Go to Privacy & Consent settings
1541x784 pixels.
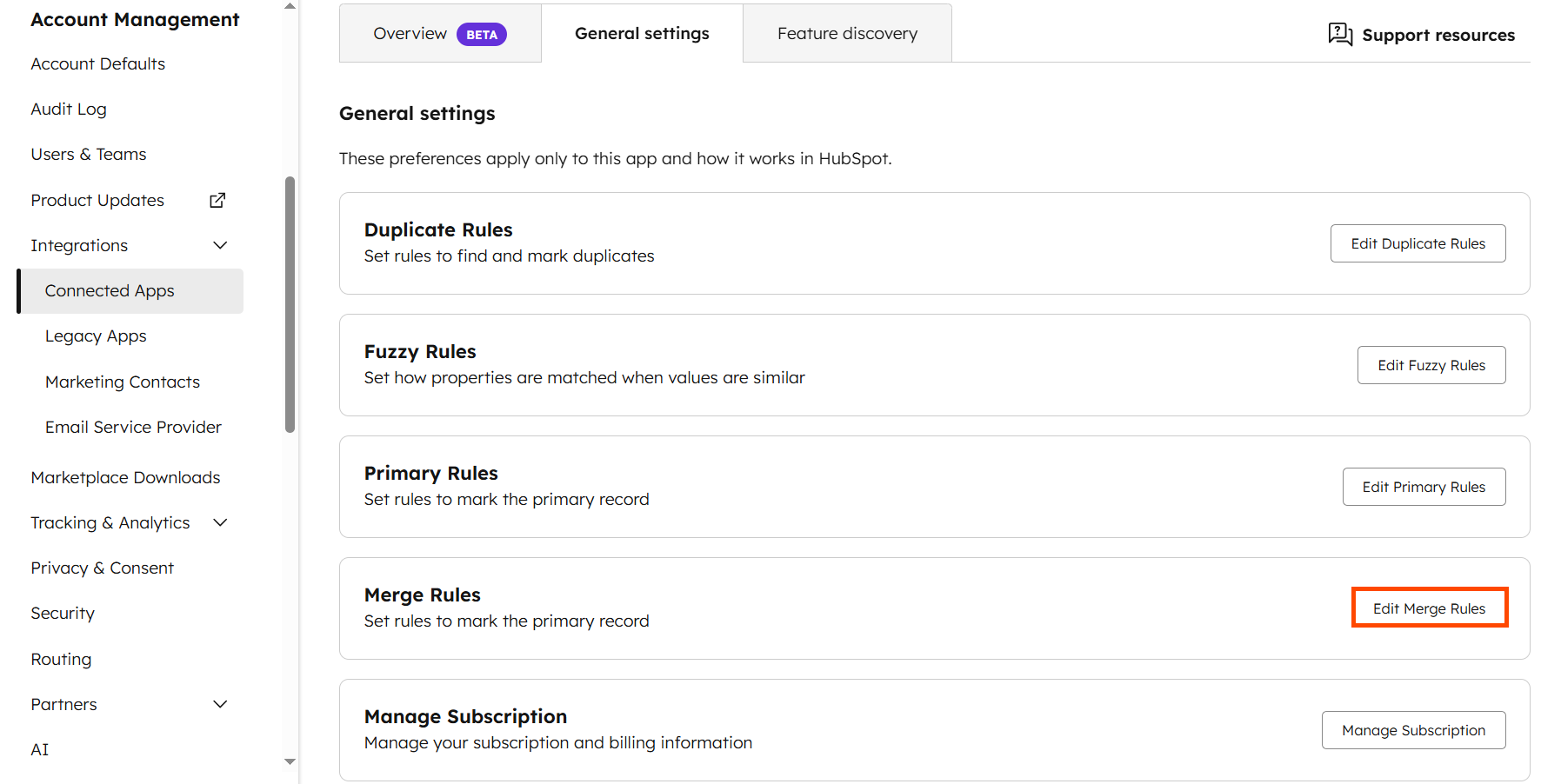102,568
